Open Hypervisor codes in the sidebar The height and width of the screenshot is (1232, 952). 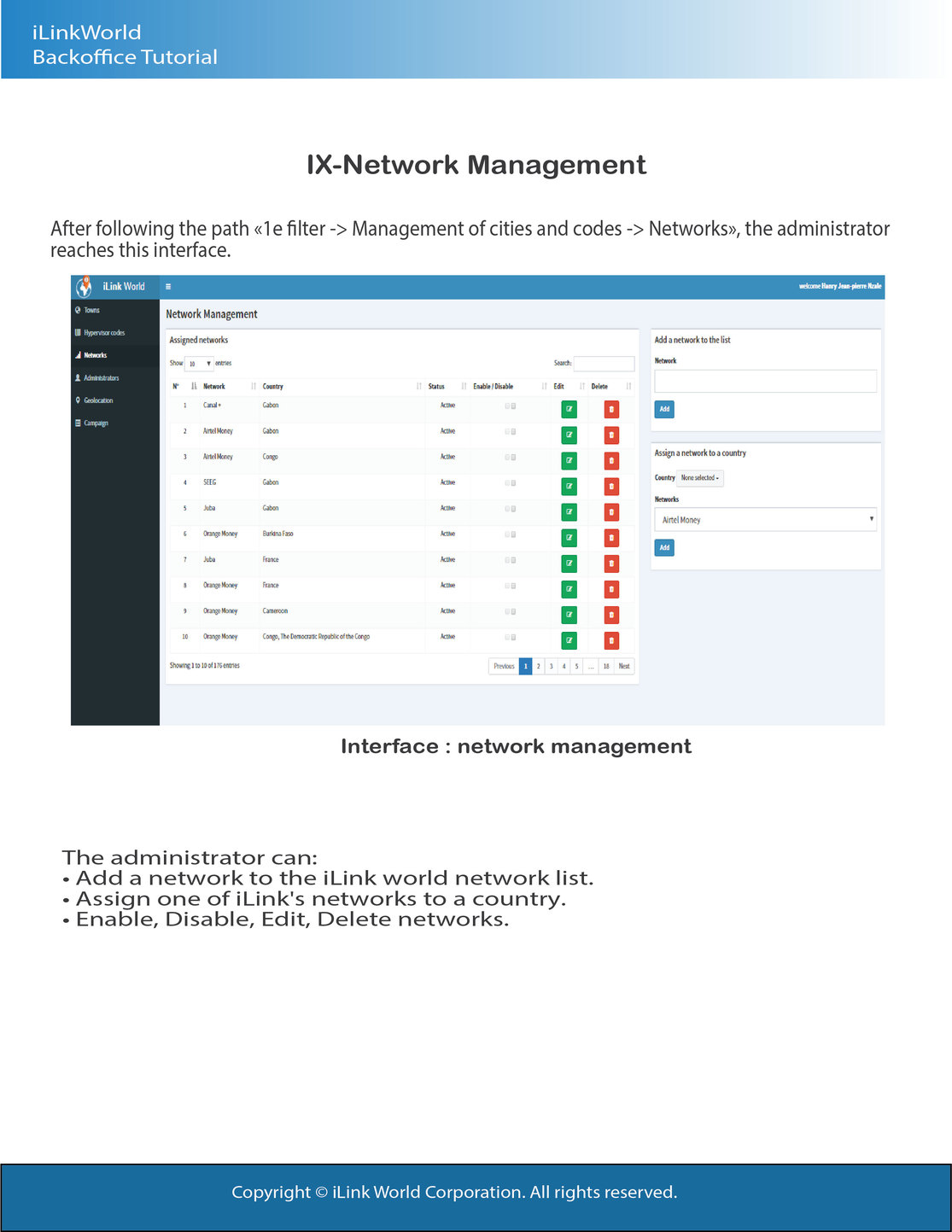click(x=103, y=333)
